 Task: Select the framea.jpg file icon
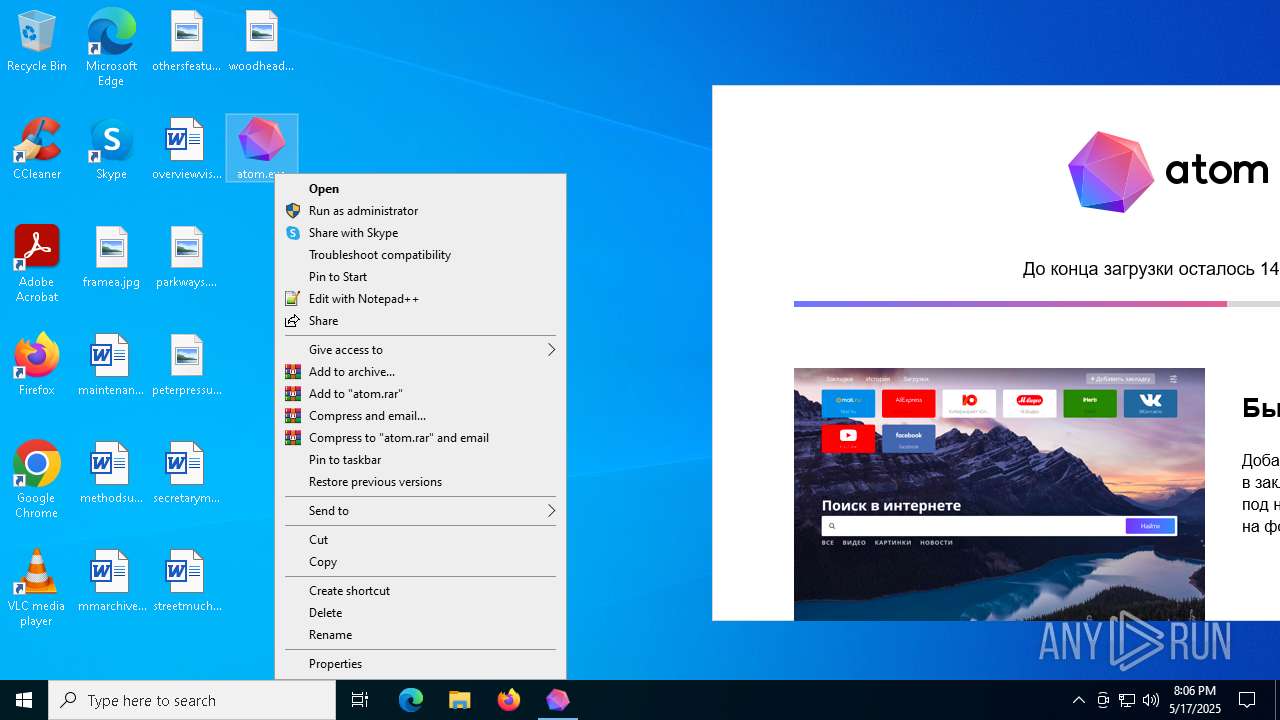(x=111, y=258)
